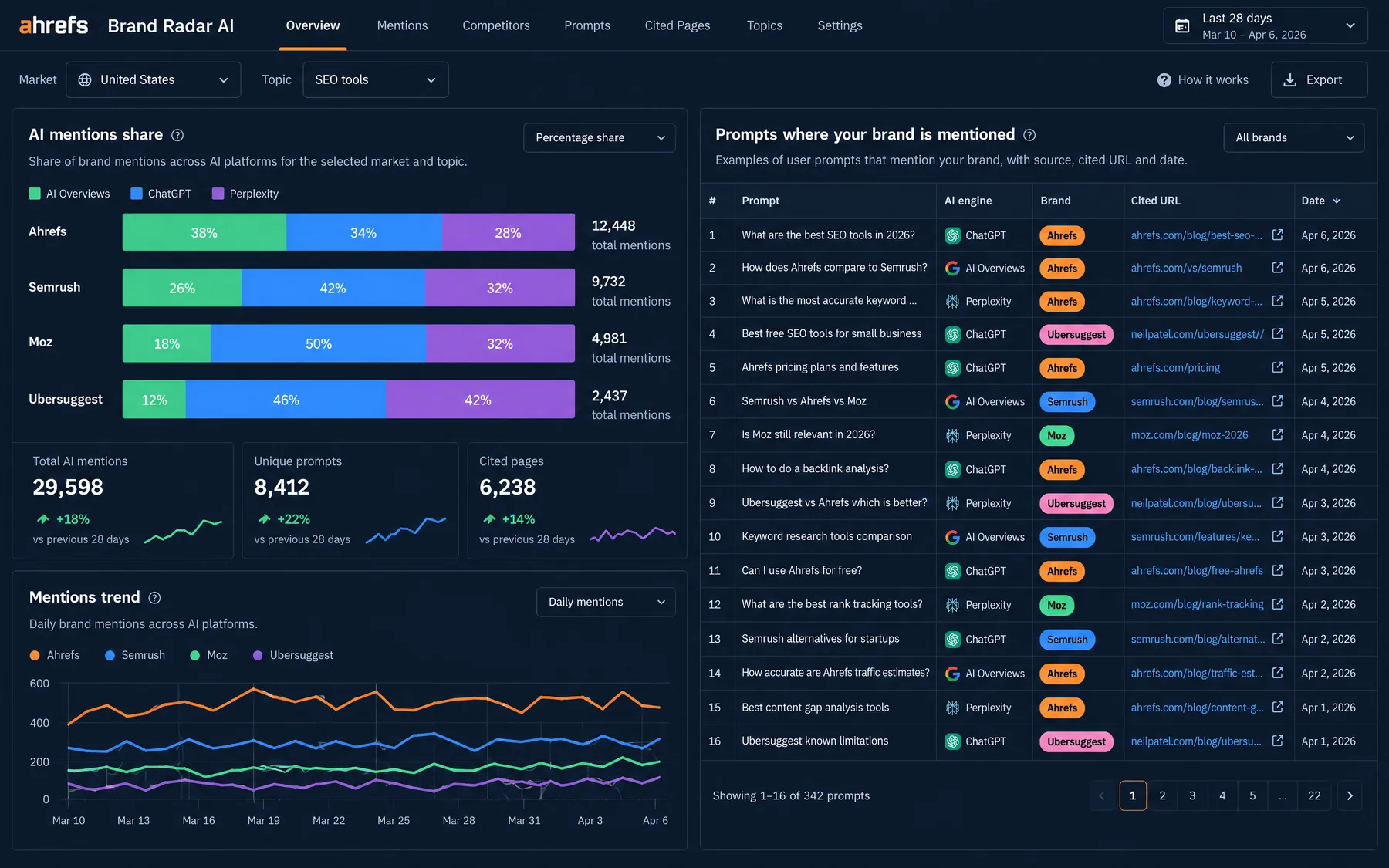
Task: Toggle Ubersuggest series in Mentions trend legend
Action: click(x=293, y=655)
